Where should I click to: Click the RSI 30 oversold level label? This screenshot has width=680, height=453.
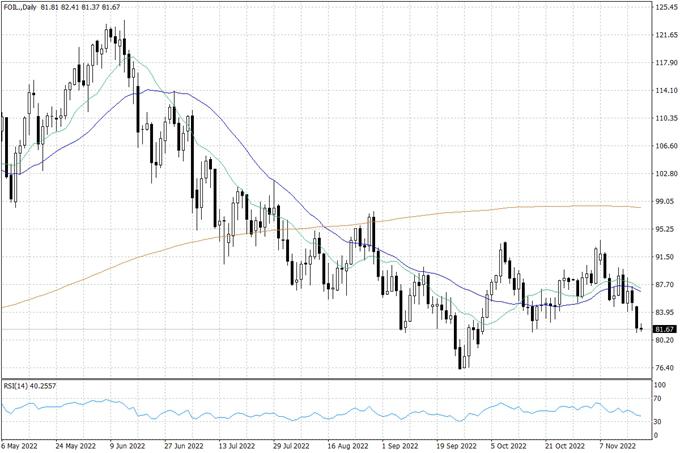point(659,422)
